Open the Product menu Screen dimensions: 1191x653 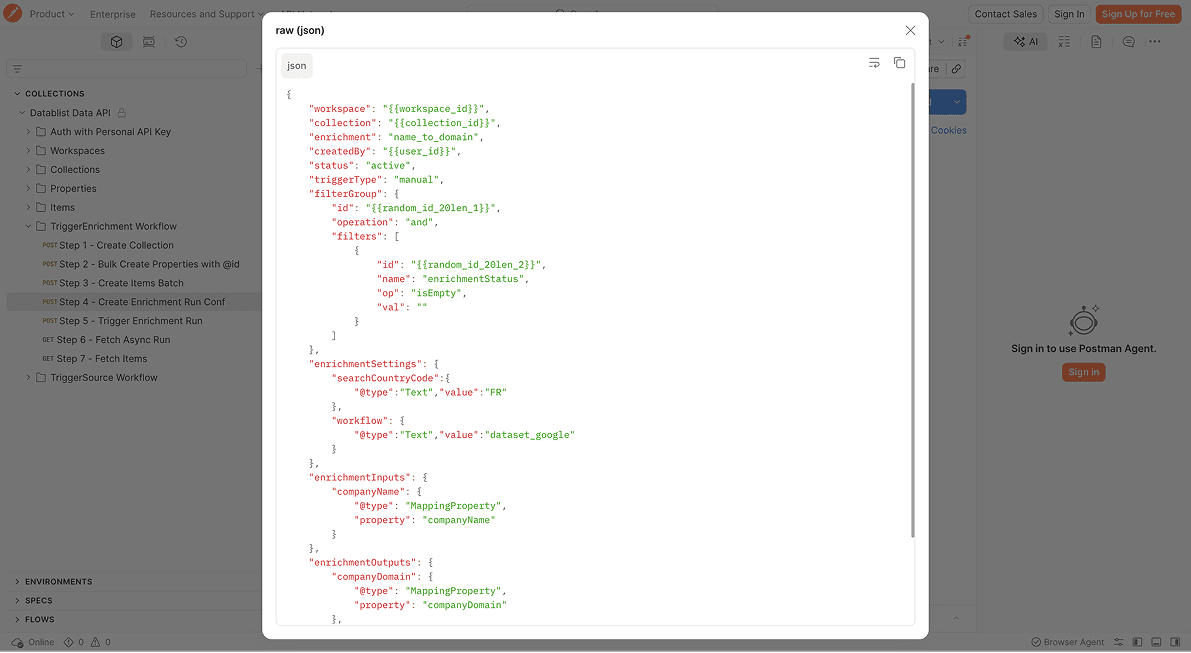pyautogui.click(x=52, y=14)
